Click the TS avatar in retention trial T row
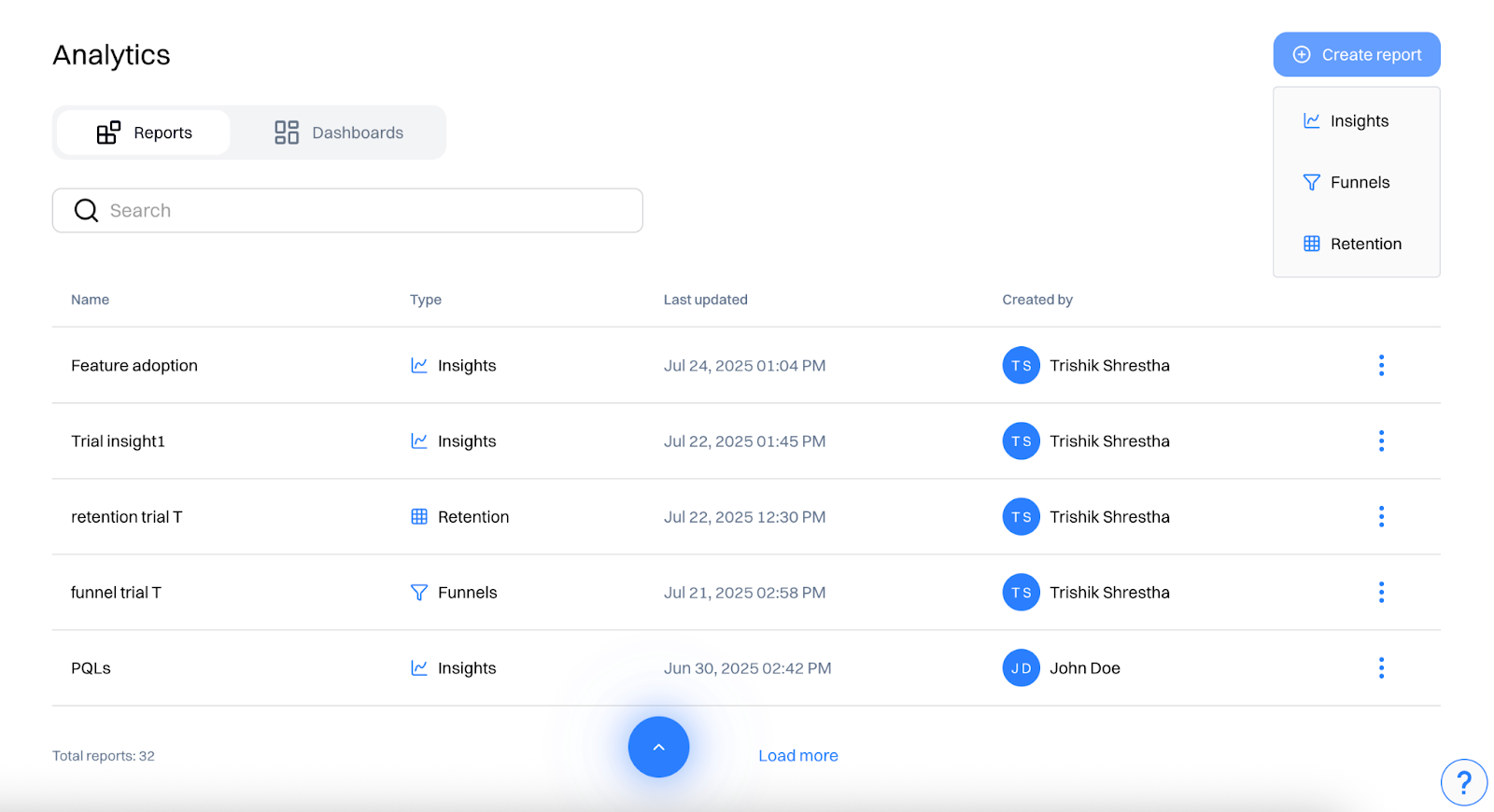Viewport: 1494px width, 812px height. pos(1021,517)
